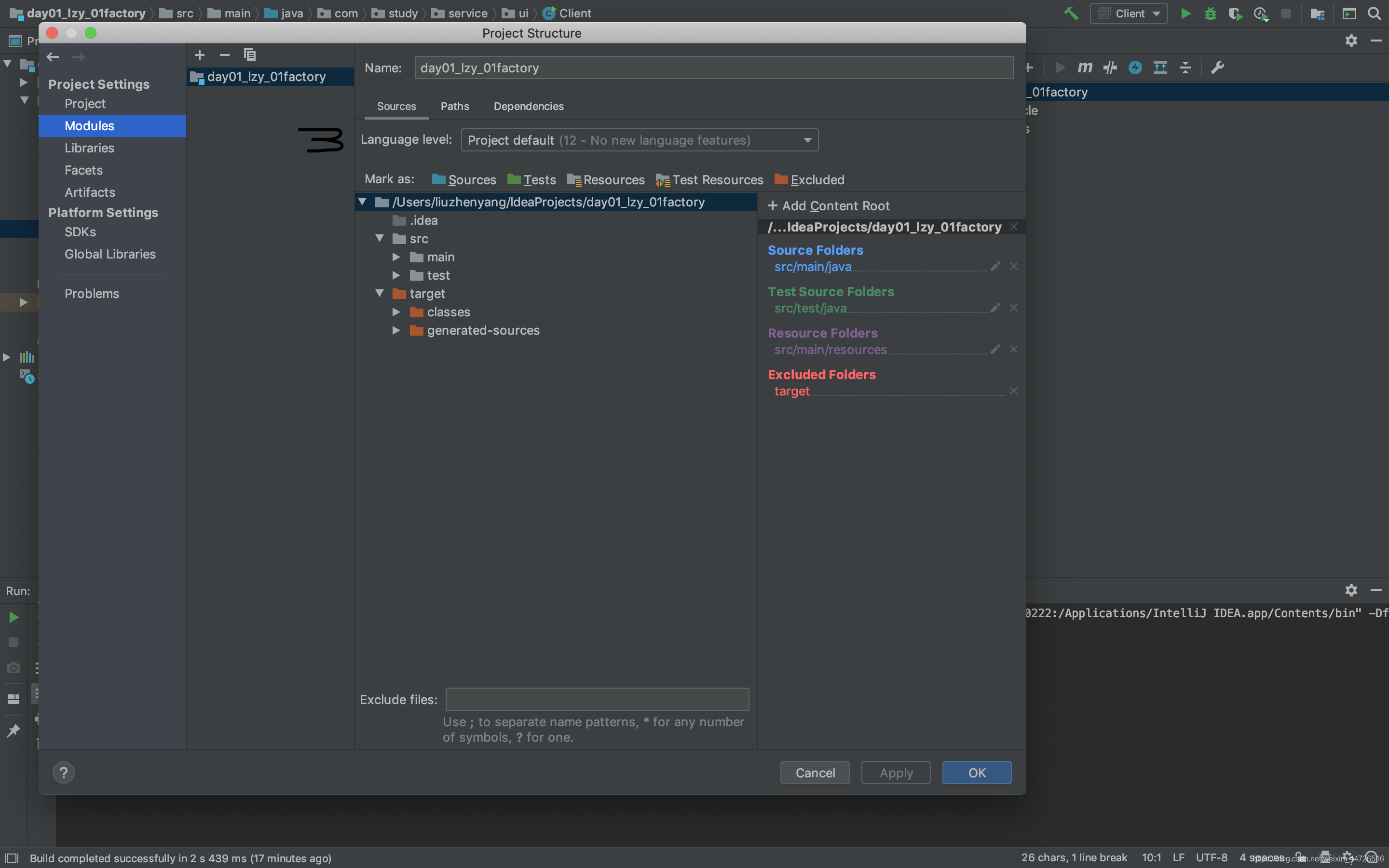Toggle Maven offline mode
1389x868 pixels.
pyautogui.click(x=1110, y=68)
